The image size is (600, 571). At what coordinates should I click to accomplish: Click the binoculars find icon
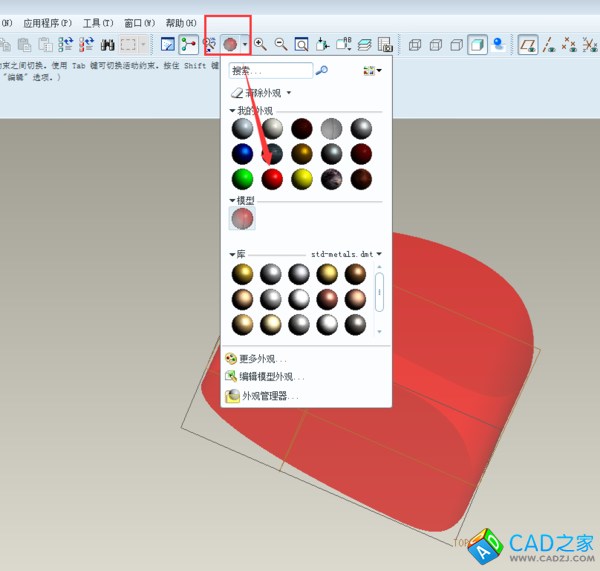click(x=107, y=44)
